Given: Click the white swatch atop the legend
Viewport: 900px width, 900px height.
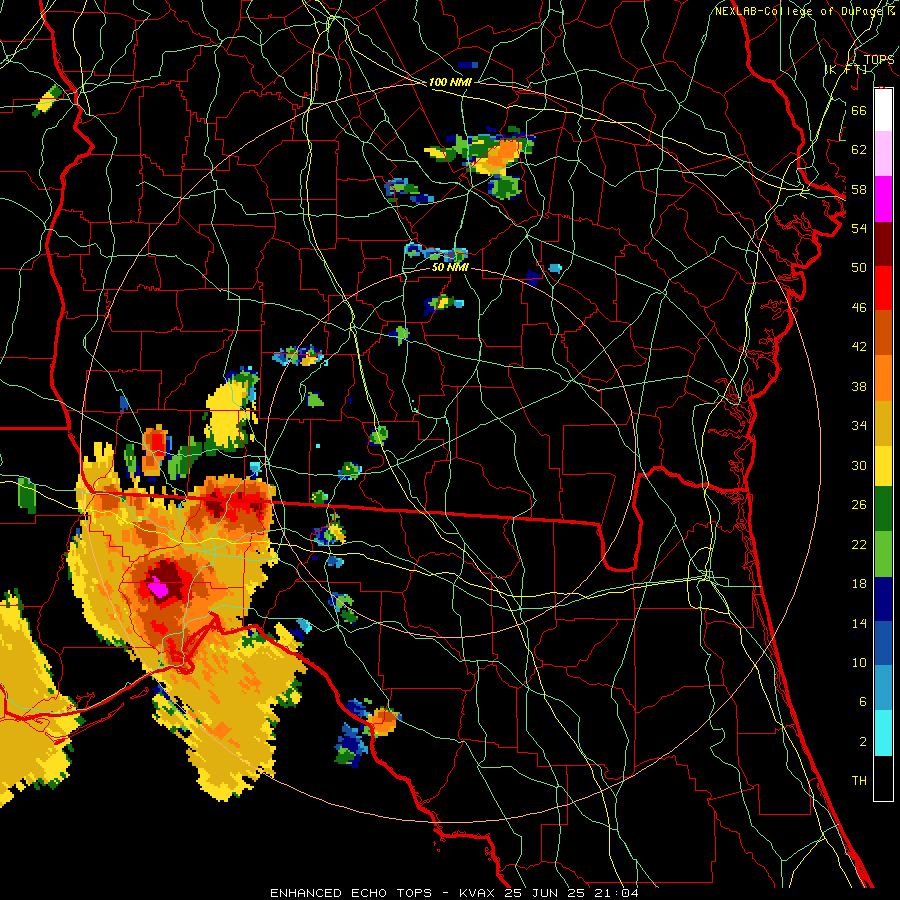Looking at the screenshot, I should 883,110.
